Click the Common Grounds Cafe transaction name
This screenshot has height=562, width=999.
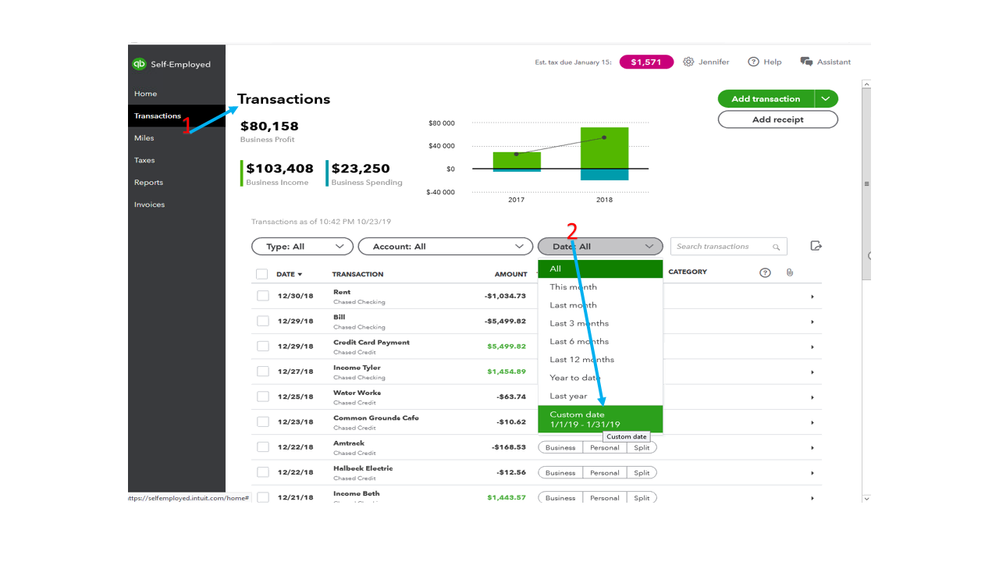(376, 418)
